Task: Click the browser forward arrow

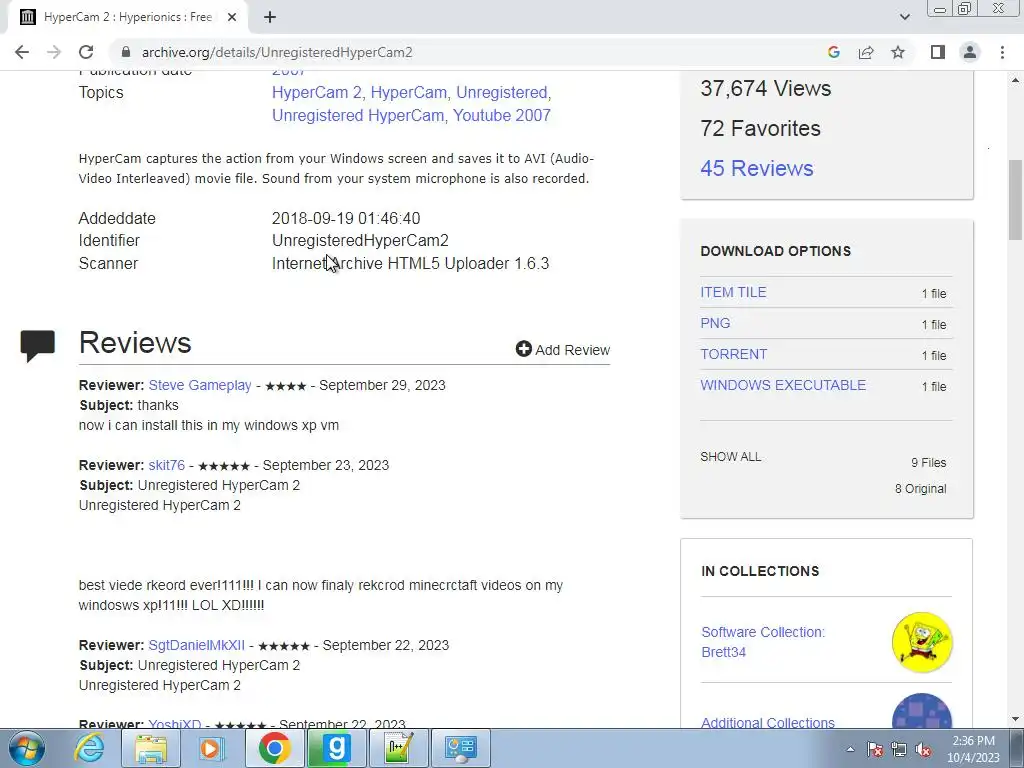Action: [x=54, y=52]
